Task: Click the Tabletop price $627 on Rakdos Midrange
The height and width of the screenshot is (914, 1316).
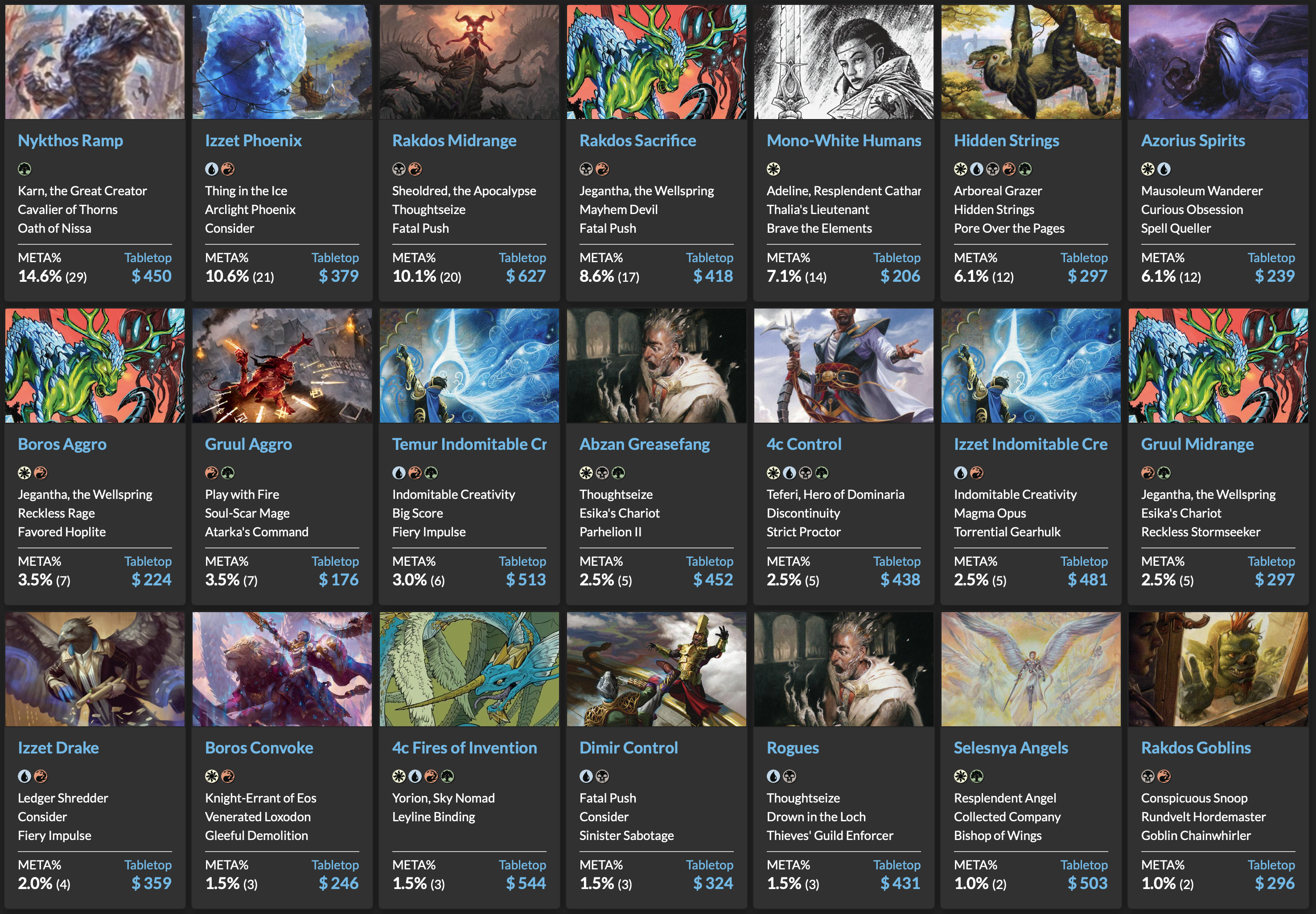Action: [526, 276]
